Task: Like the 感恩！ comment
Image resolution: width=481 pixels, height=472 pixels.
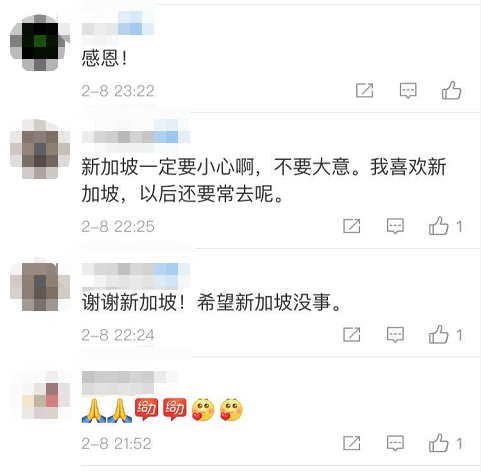Action: click(x=451, y=90)
